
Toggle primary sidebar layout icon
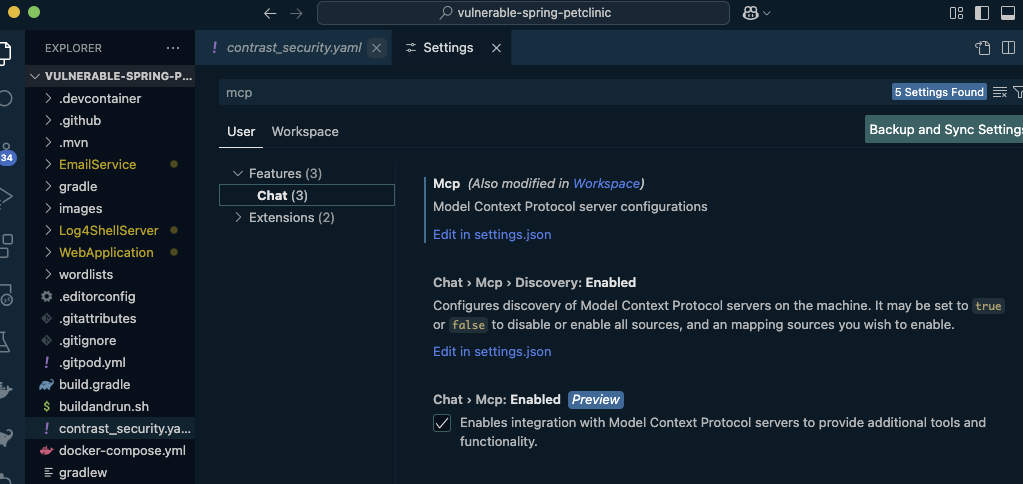[x=982, y=13]
